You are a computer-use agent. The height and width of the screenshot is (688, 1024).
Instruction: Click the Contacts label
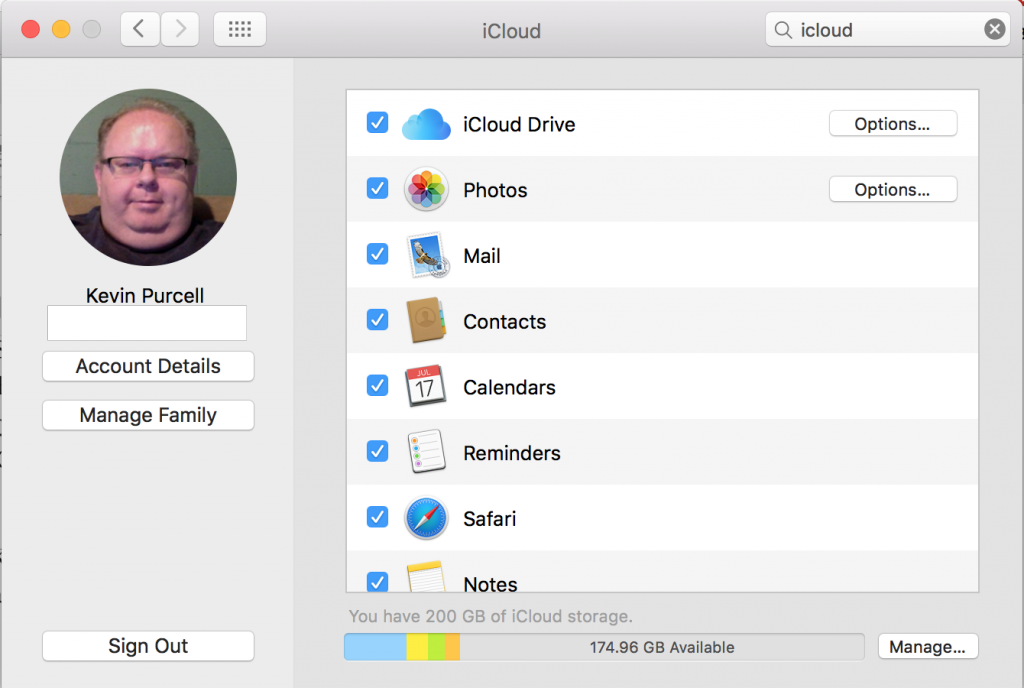click(505, 322)
